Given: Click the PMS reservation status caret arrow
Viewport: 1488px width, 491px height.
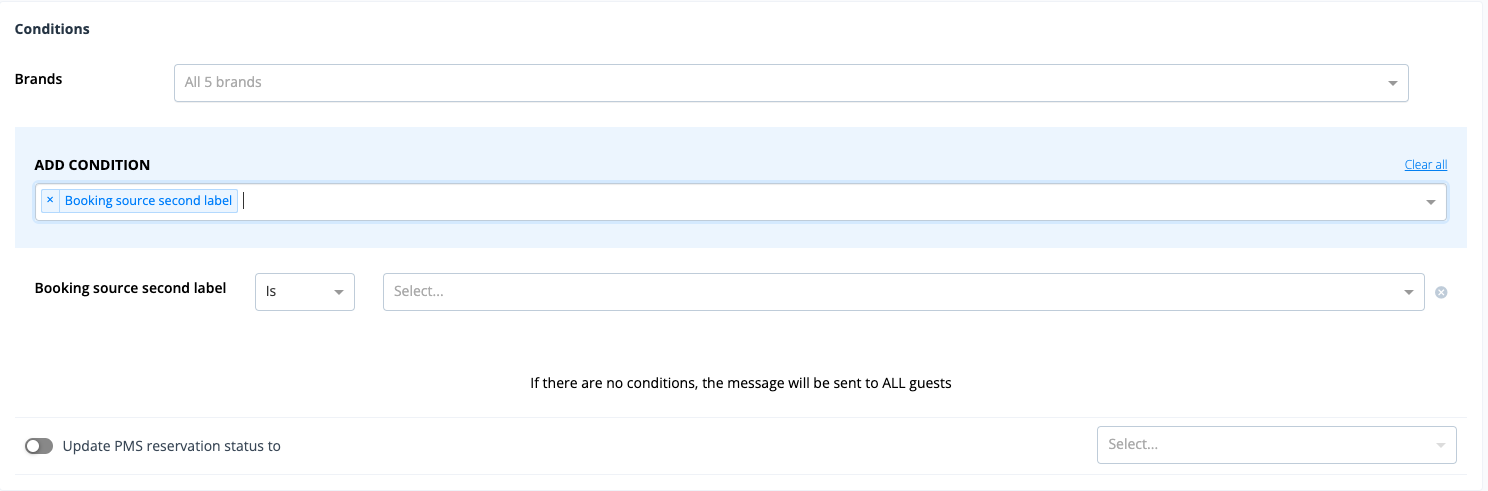Looking at the screenshot, I should point(1441,445).
